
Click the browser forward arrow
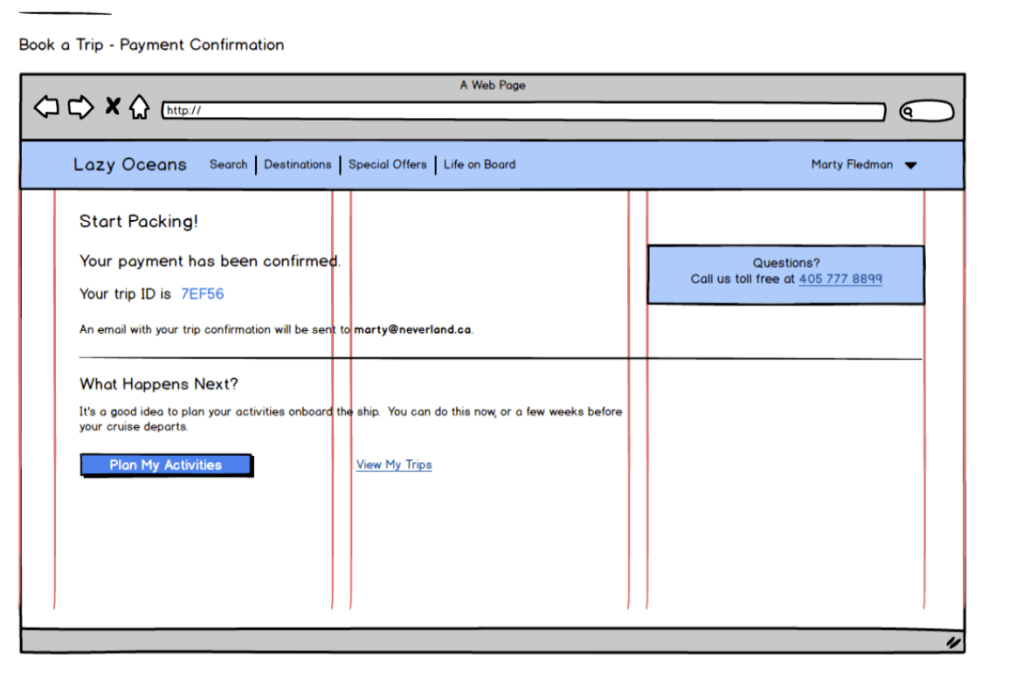[x=80, y=107]
